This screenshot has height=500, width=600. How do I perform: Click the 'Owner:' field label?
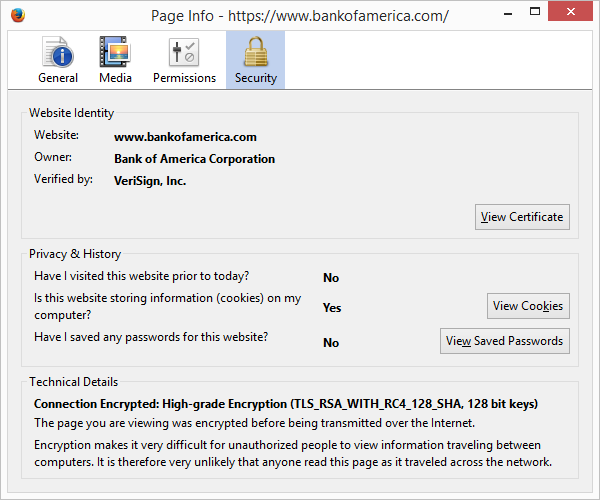click(x=53, y=157)
